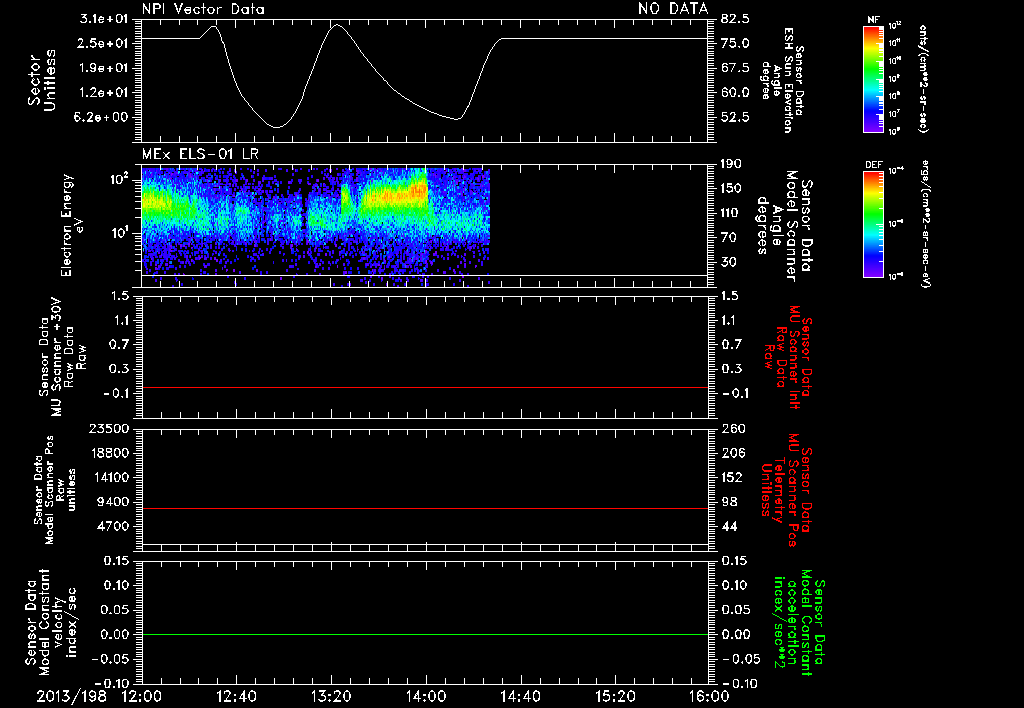Click the green Model Constant acceleration label
Screen dimensions: 1024x708
click(x=799, y=624)
